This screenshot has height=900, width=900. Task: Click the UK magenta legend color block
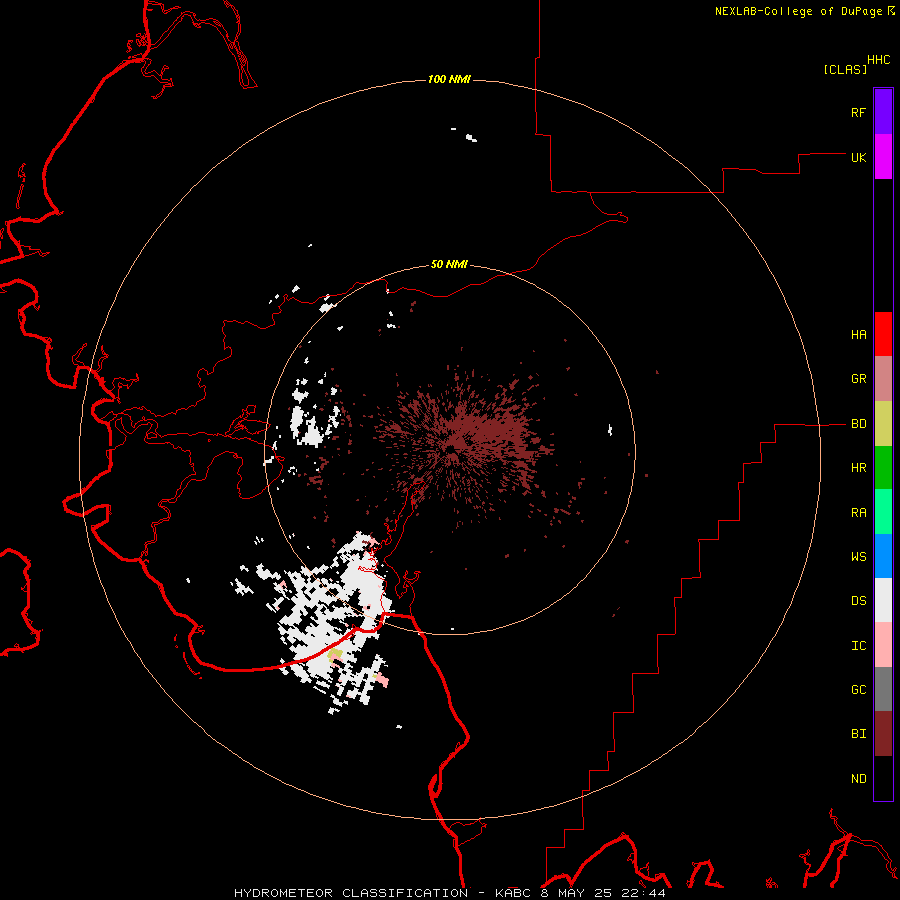[883, 157]
